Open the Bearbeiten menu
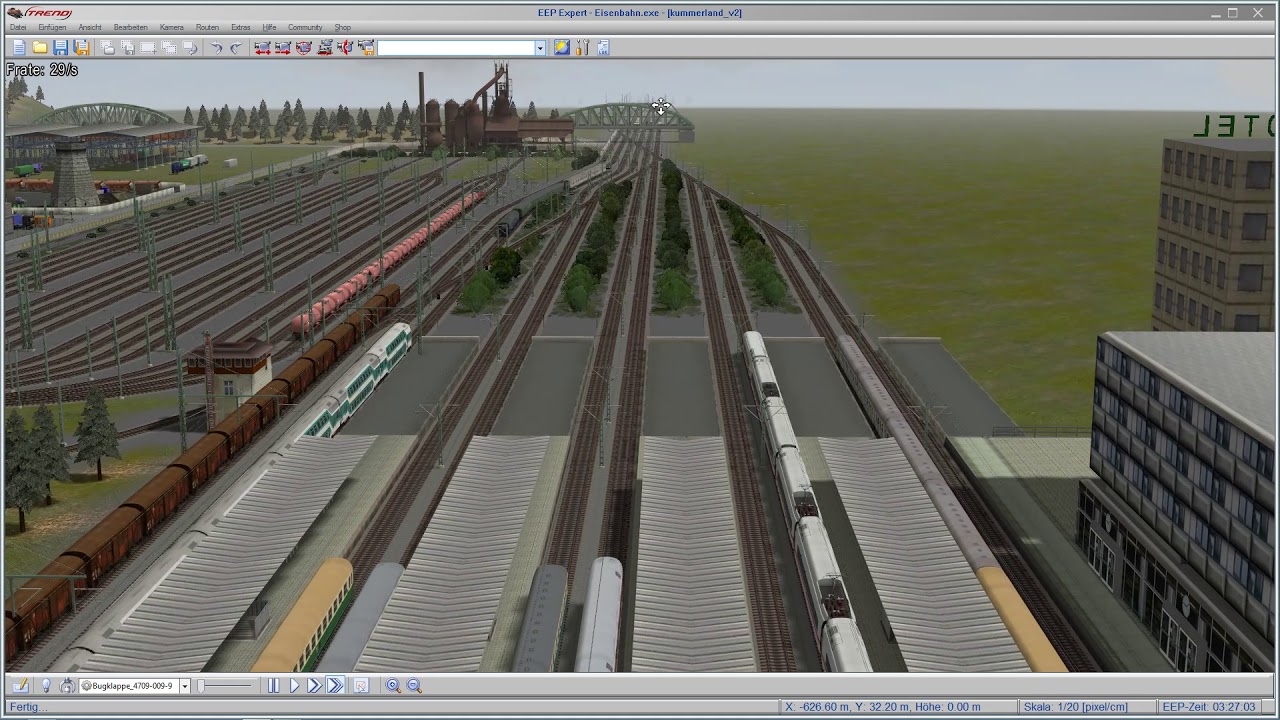1280x720 pixels. click(x=130, y=27)
